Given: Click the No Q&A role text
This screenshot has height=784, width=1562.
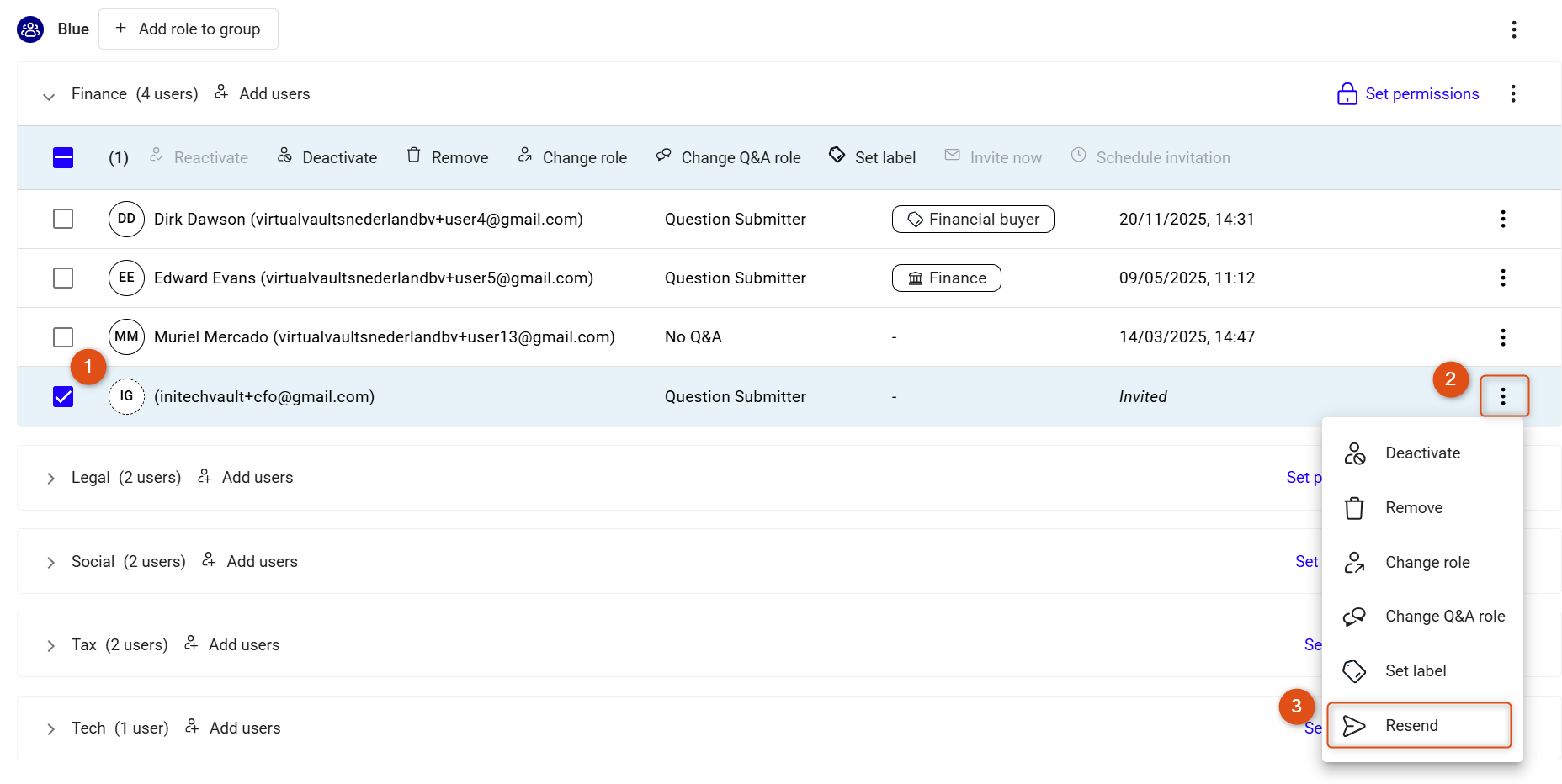Looking at the screenshot, I should (x=693, y=336).
